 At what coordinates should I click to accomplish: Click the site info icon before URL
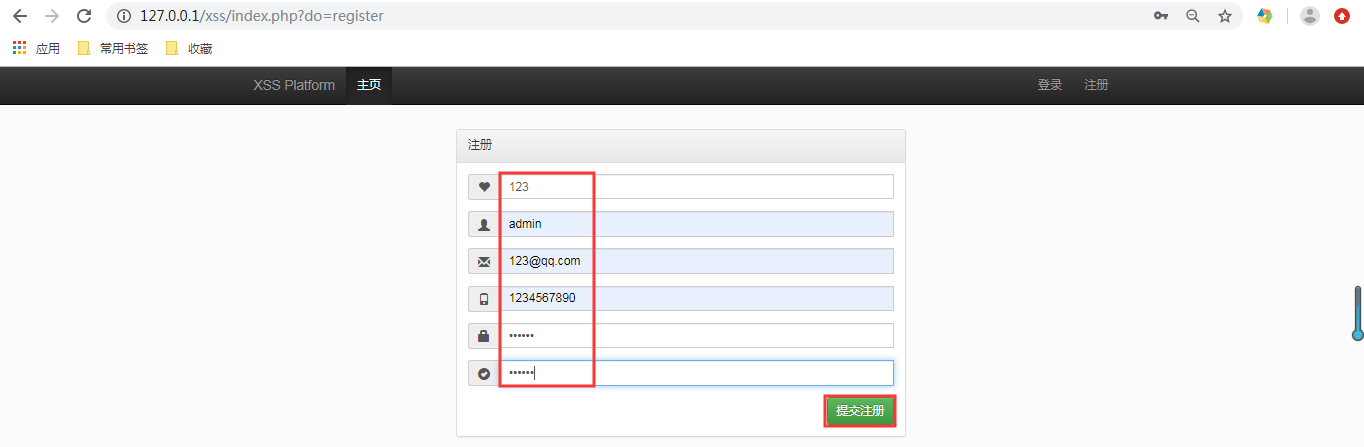[124, 16]
